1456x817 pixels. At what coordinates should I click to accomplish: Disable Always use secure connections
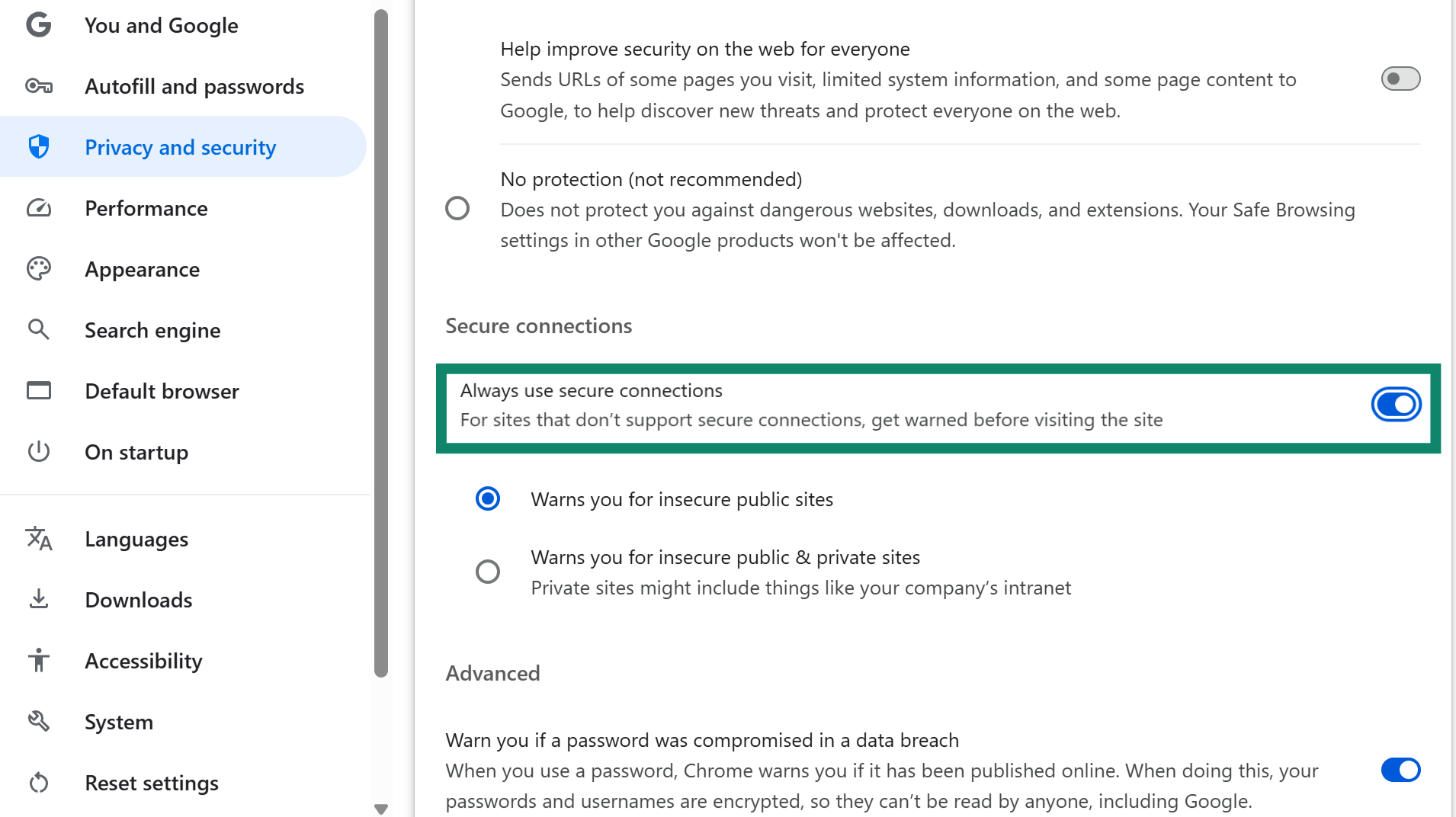tap(1396, 404)
